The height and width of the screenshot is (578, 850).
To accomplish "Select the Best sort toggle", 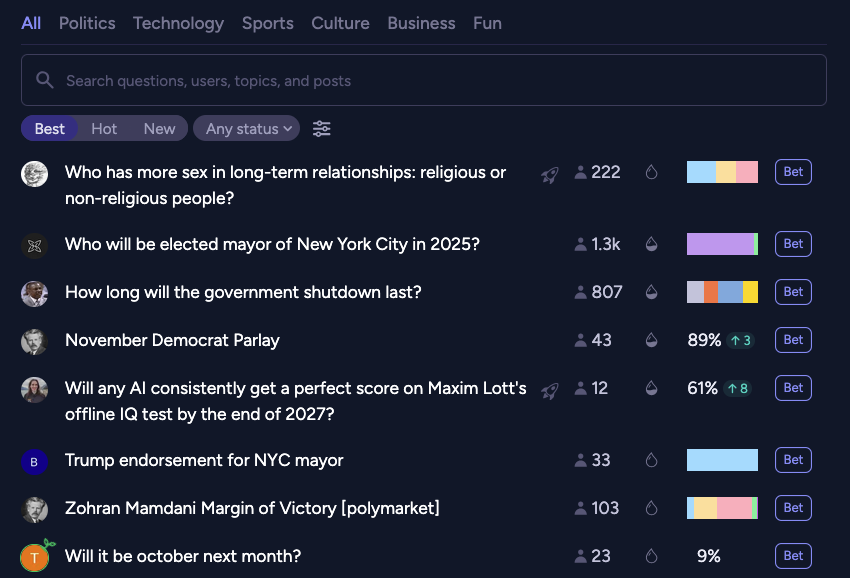I will point(50,128).
